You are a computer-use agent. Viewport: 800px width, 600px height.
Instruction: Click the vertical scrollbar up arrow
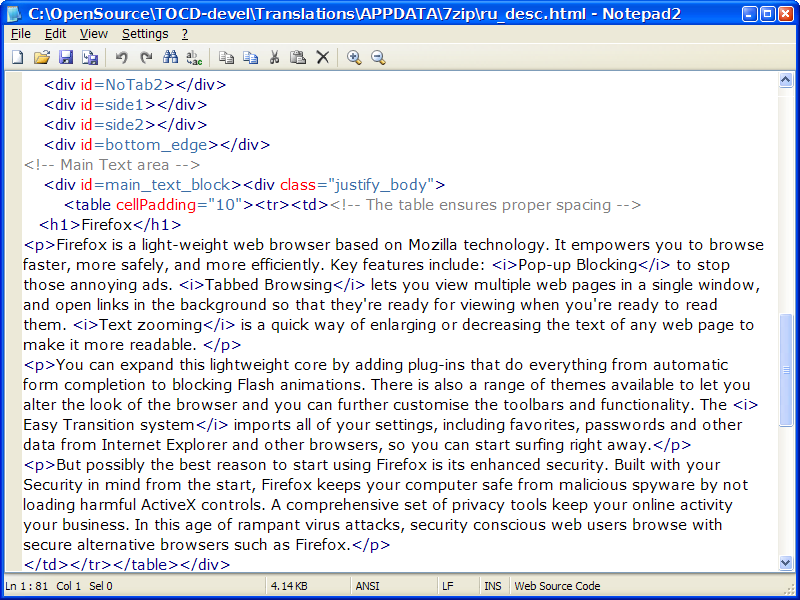click(786, 80)
